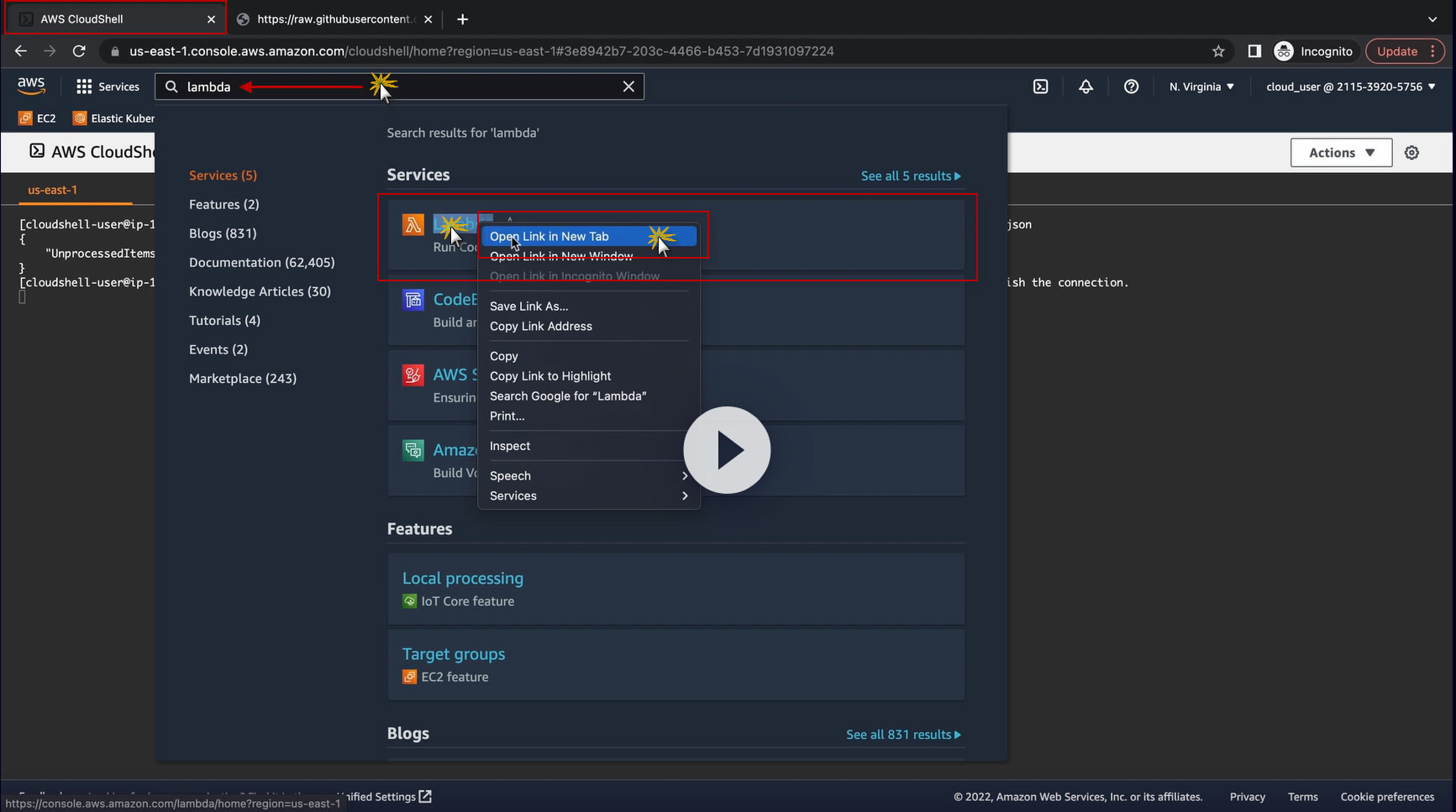This screenshot has width=1456, height=812.
Task: Clear the lambda search with X icon
Action: tap(628, 86)
